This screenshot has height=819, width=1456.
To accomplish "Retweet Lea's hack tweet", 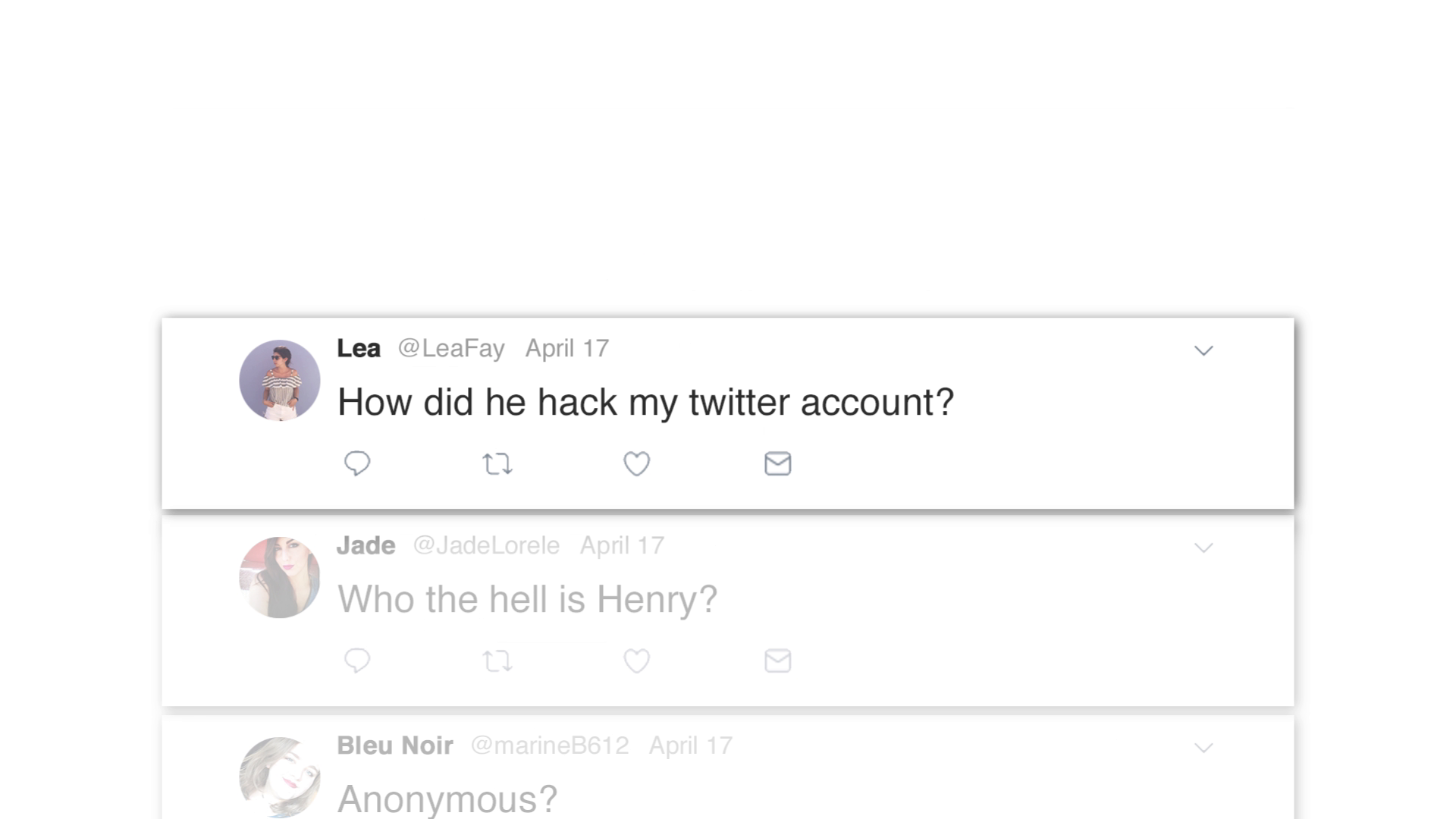I will pyautogui.click(x=497, y=463).
